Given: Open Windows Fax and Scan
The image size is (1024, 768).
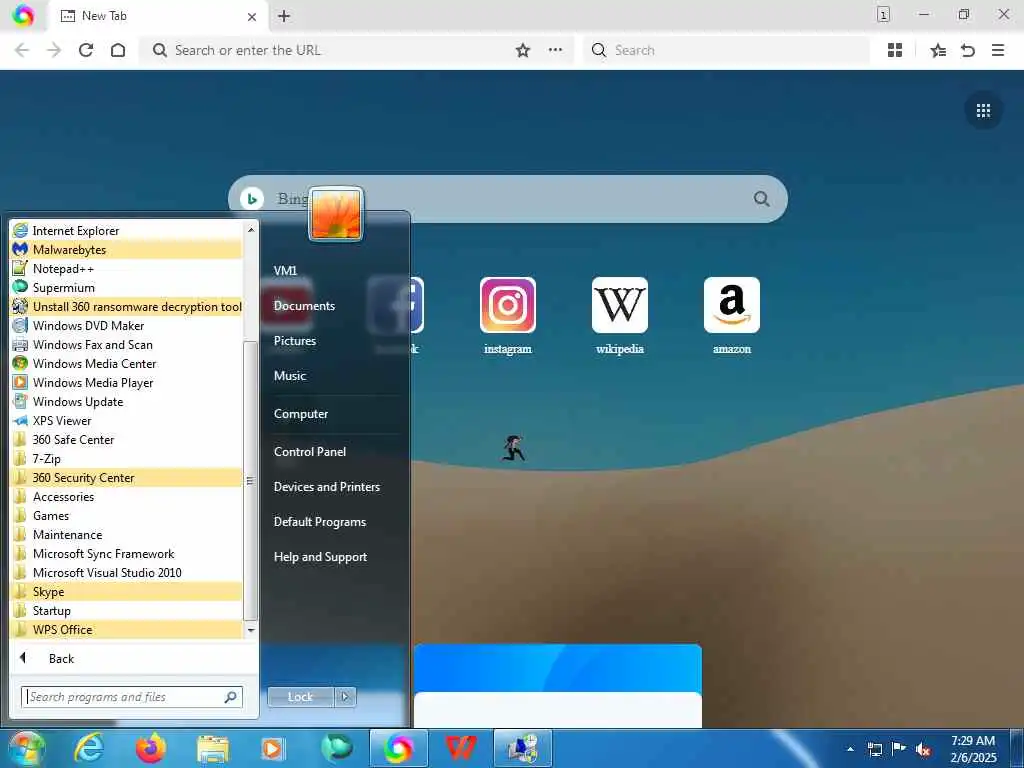Looking at the screenshot, I should pyautogui.click(x=126, y=344).
